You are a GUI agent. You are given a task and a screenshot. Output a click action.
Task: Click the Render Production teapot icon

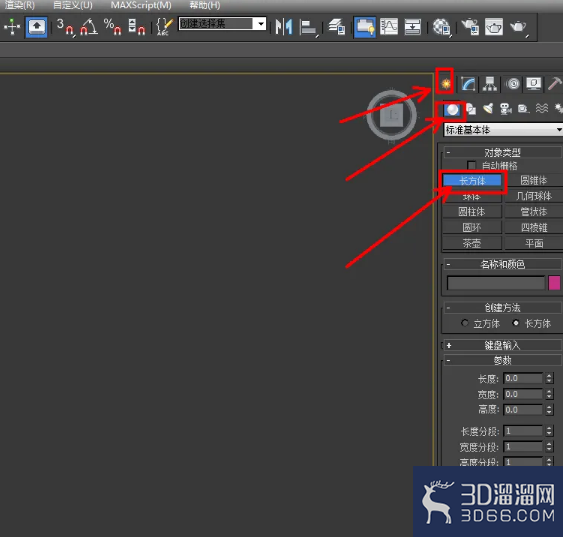click(x=518, y=27)
